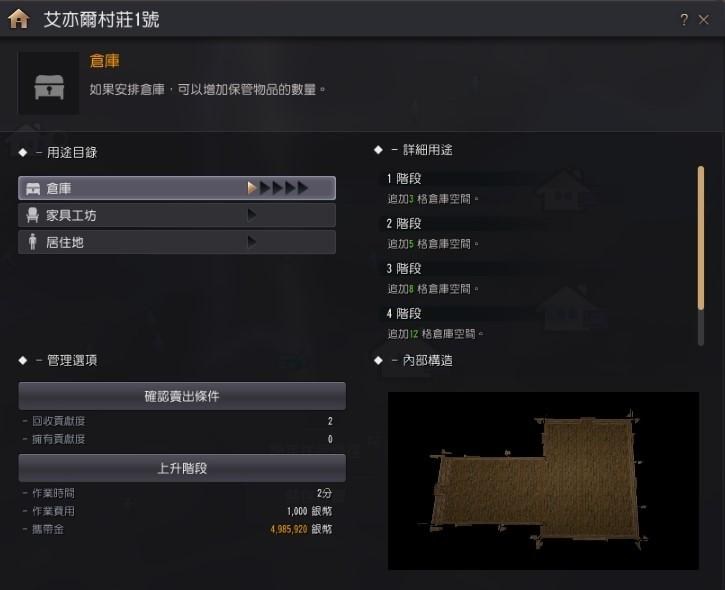Click the detailed usage scrollbar thumb

pos(701,238)
